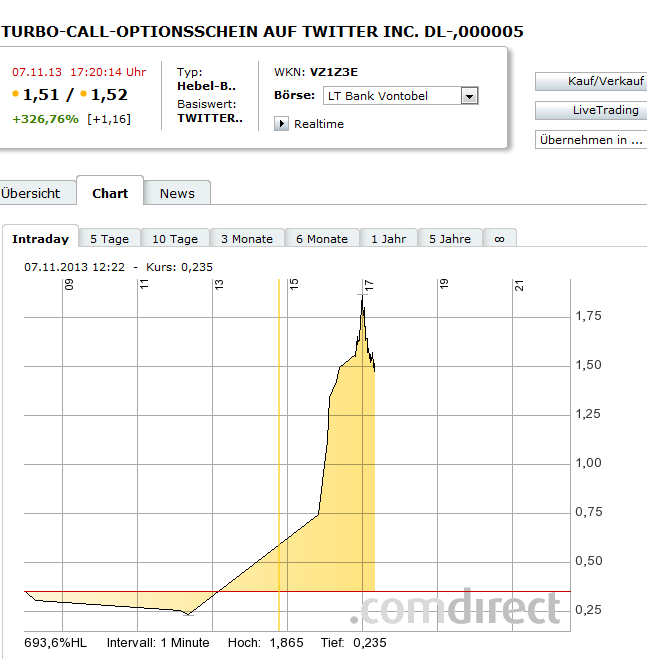This screenshot has width=647, height=659.
Task: Select the 6 Monate chart period
Action: (x=322, y=239)
